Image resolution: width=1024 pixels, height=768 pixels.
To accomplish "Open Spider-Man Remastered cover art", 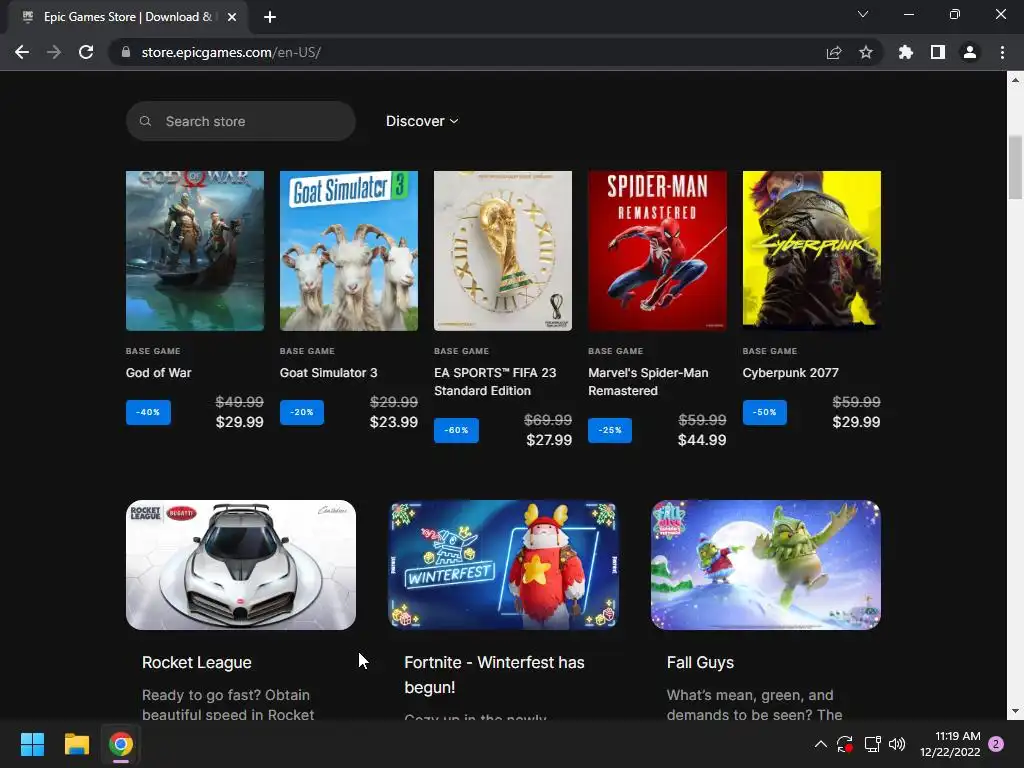I will point(657,251).
